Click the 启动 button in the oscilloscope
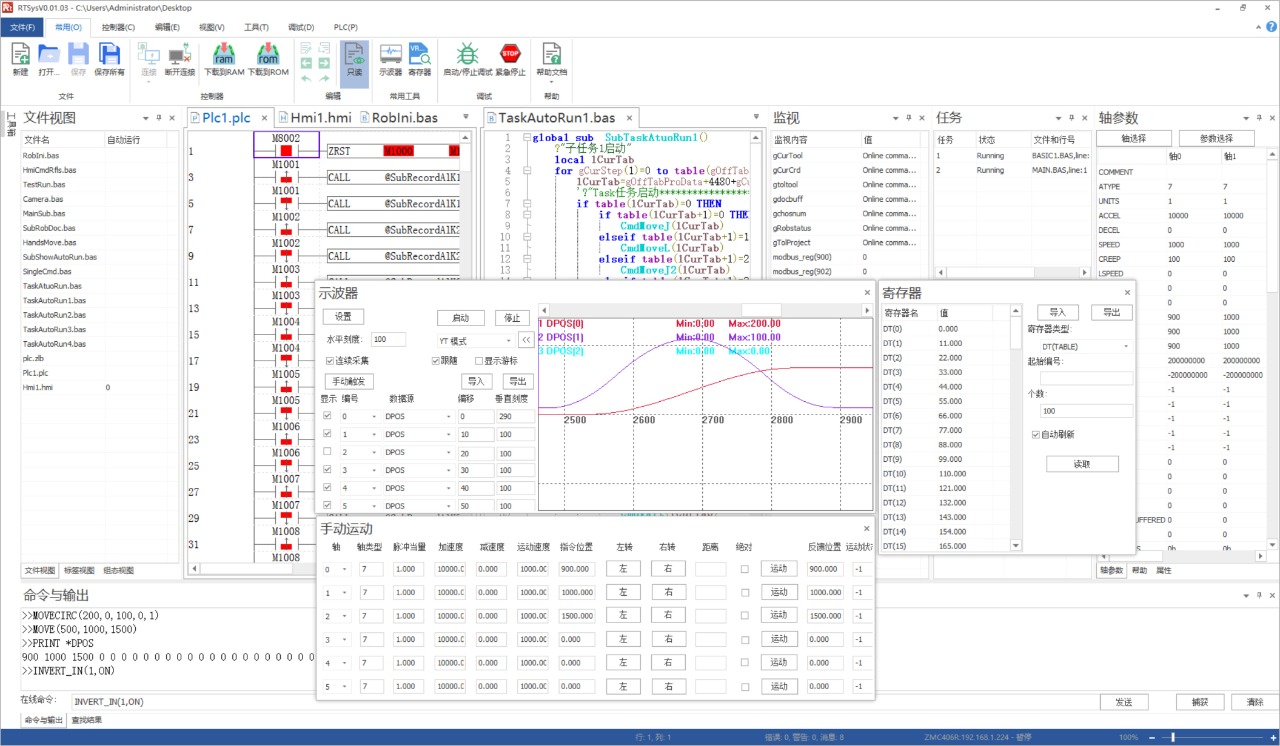1280x746 pixels. point(461,317)
